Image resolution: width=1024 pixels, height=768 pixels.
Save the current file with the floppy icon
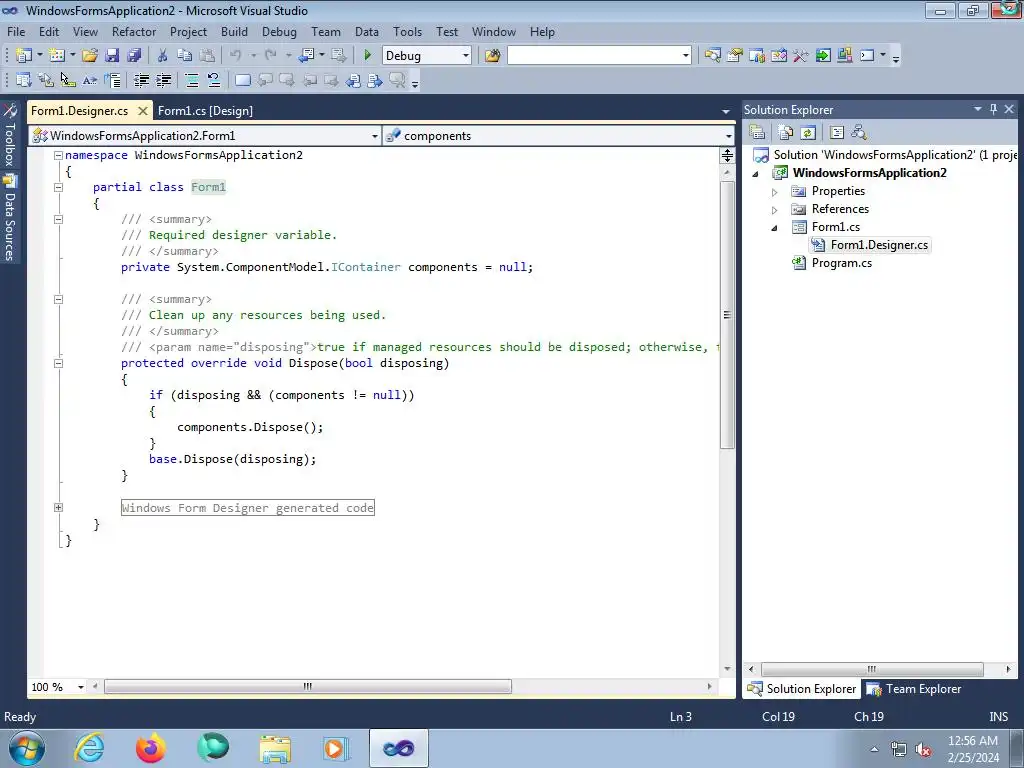pos(112,56)
